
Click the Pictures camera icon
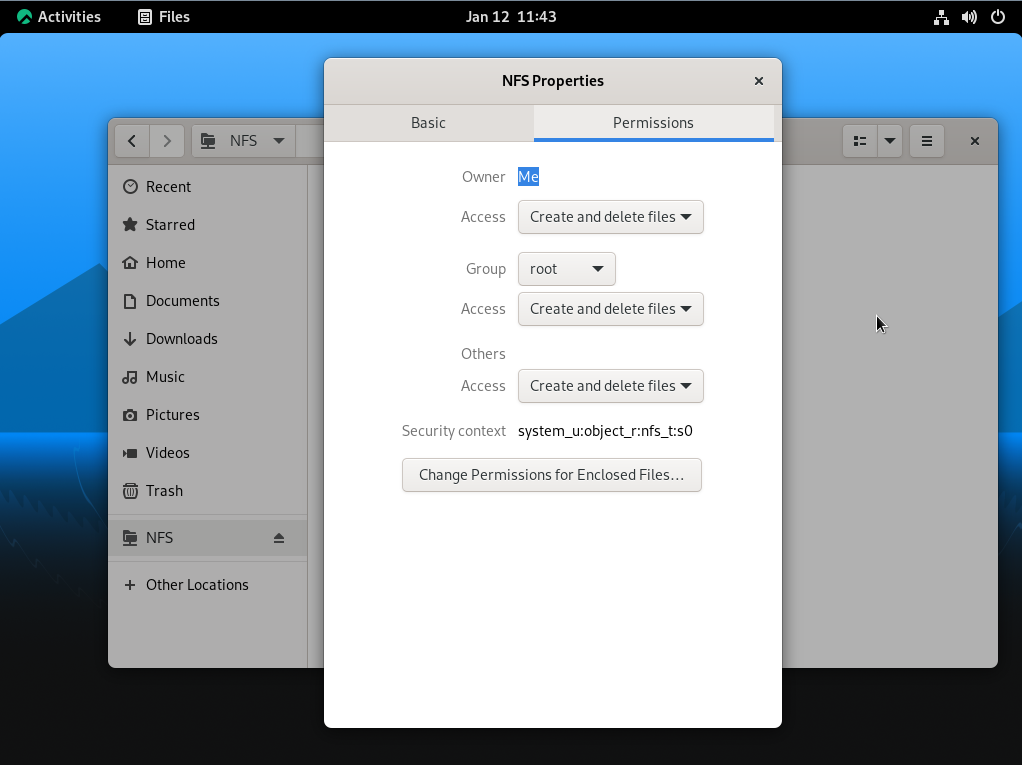point(130,415)
